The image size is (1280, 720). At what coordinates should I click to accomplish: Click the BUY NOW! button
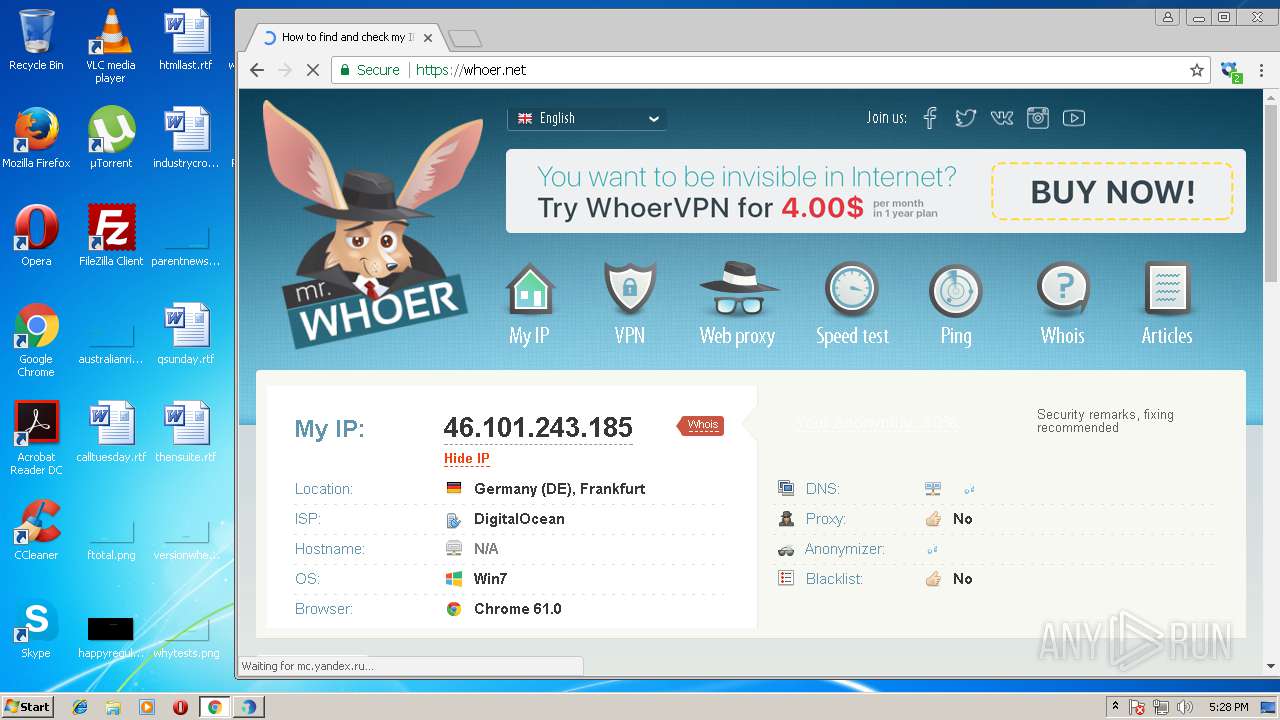[1112, 192]
